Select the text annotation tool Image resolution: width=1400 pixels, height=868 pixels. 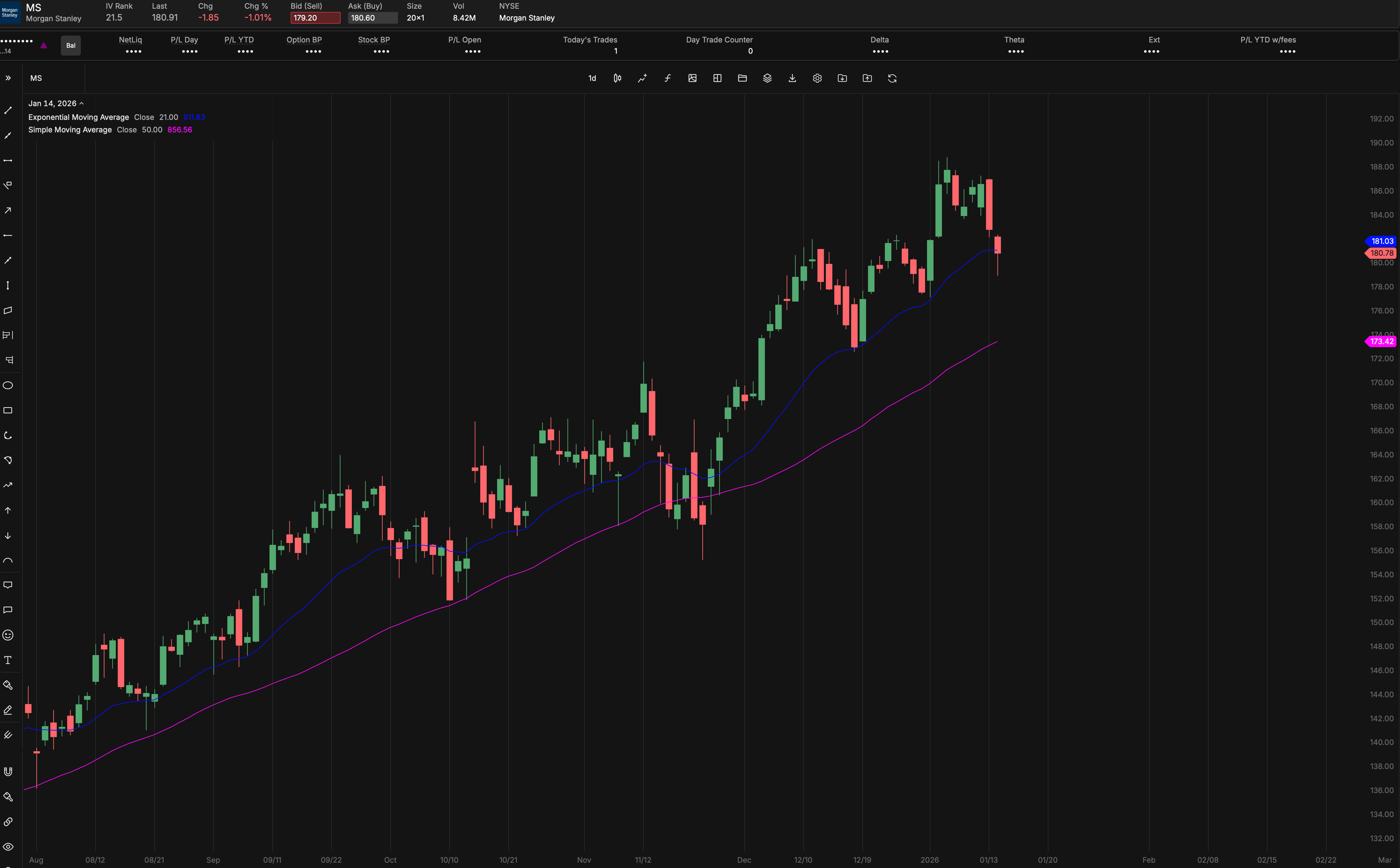(9, 660)
